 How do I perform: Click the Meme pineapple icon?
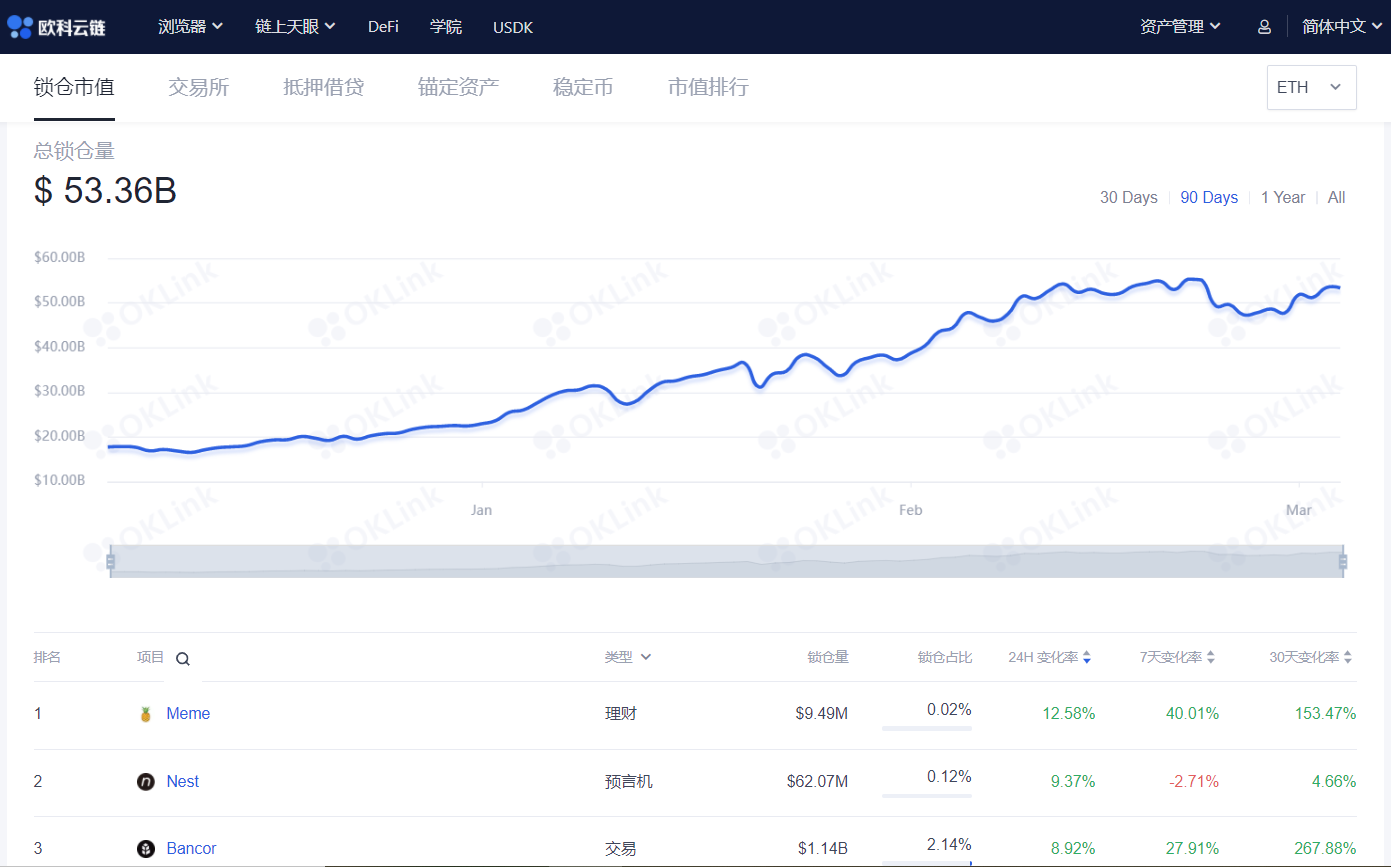pyautogui.click(x=146, y=714)
